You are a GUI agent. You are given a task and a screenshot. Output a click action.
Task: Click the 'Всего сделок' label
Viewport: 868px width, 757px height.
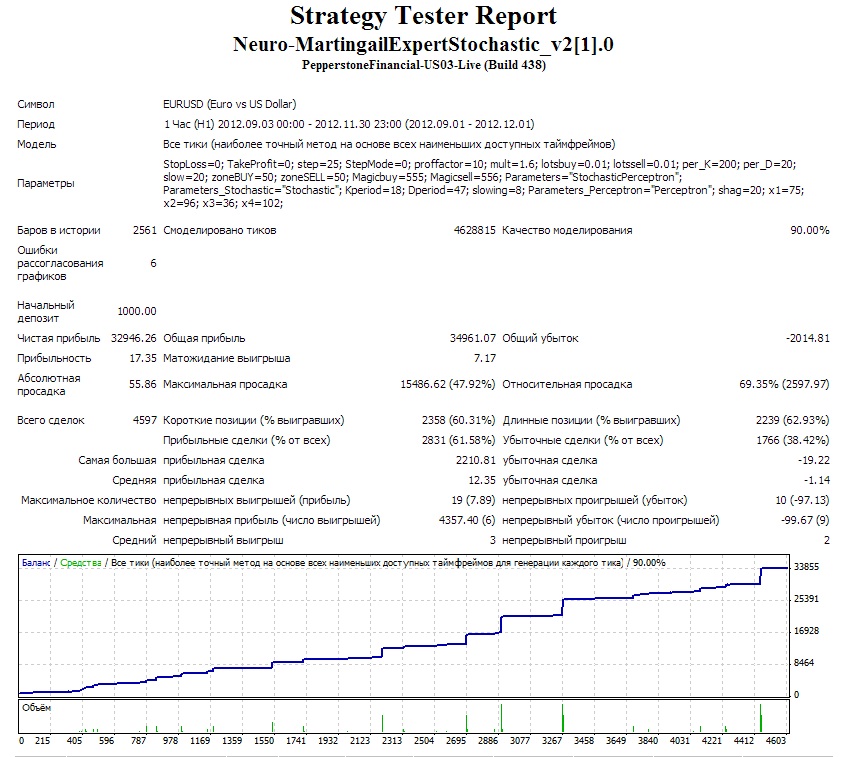[51, 420]
